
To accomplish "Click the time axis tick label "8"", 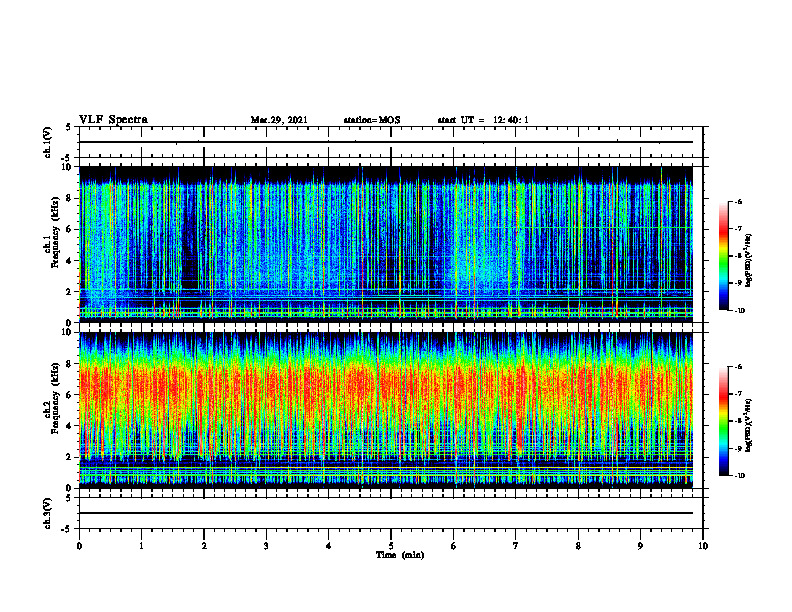I will 578,545.
